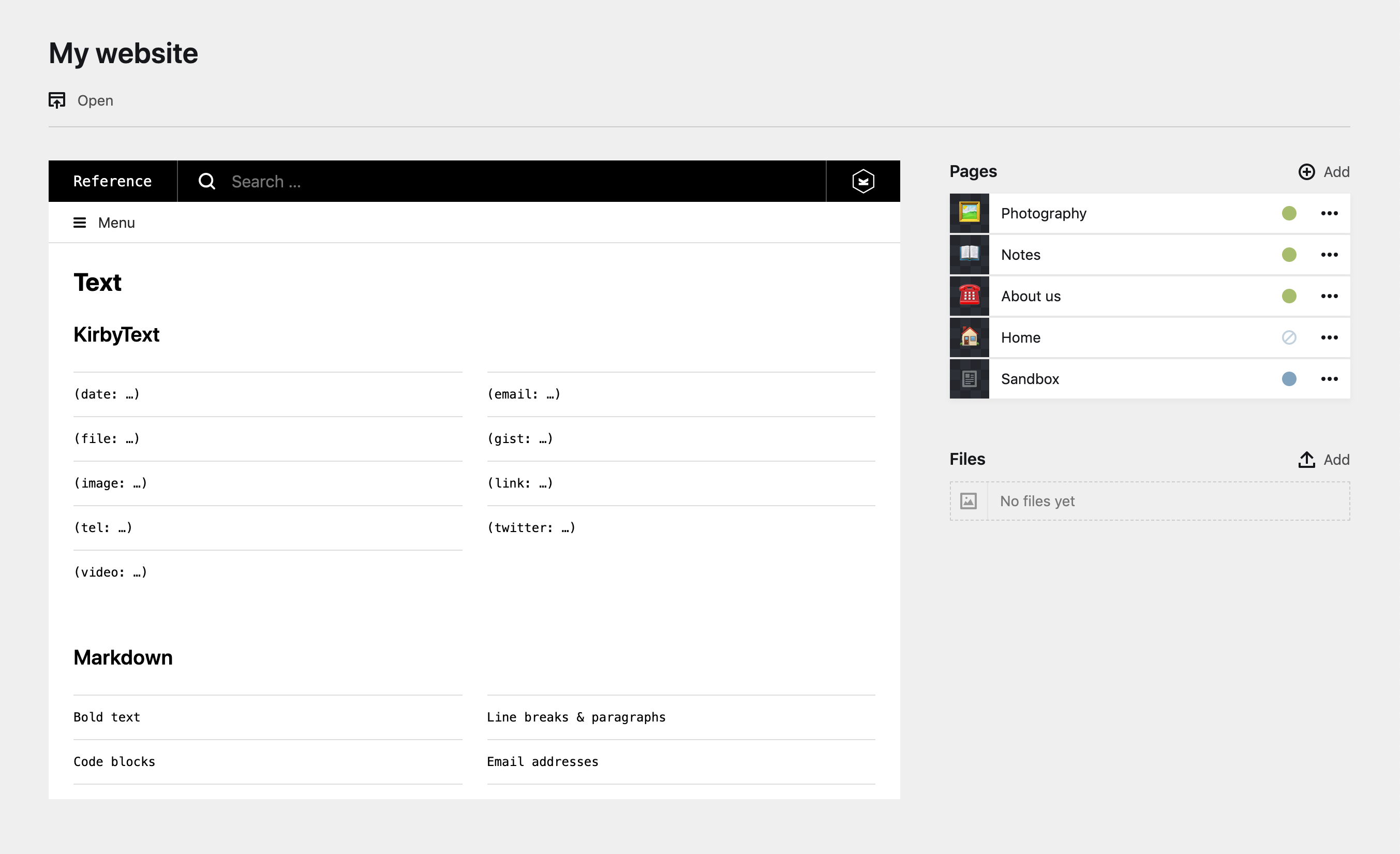Open the About us options menu
The width and height of the screenshot is (1400, 854).
point(1329,296)
